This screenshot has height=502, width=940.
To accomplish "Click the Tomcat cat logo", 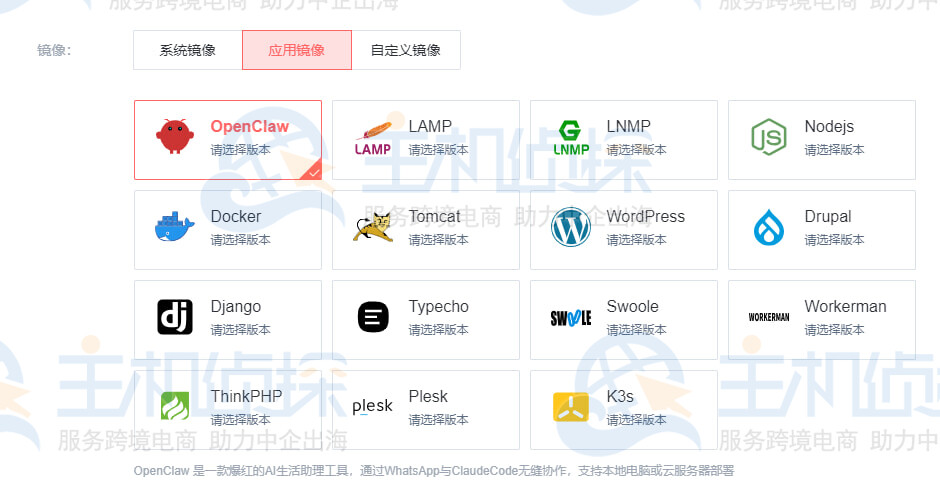I will [x=373, y=227].
